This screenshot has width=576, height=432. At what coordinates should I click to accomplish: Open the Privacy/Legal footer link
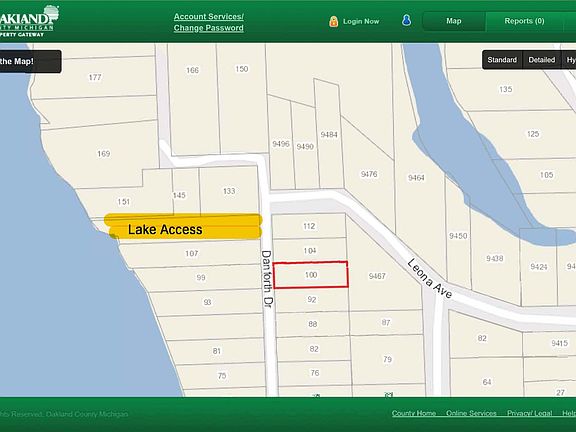coord(529,413)
